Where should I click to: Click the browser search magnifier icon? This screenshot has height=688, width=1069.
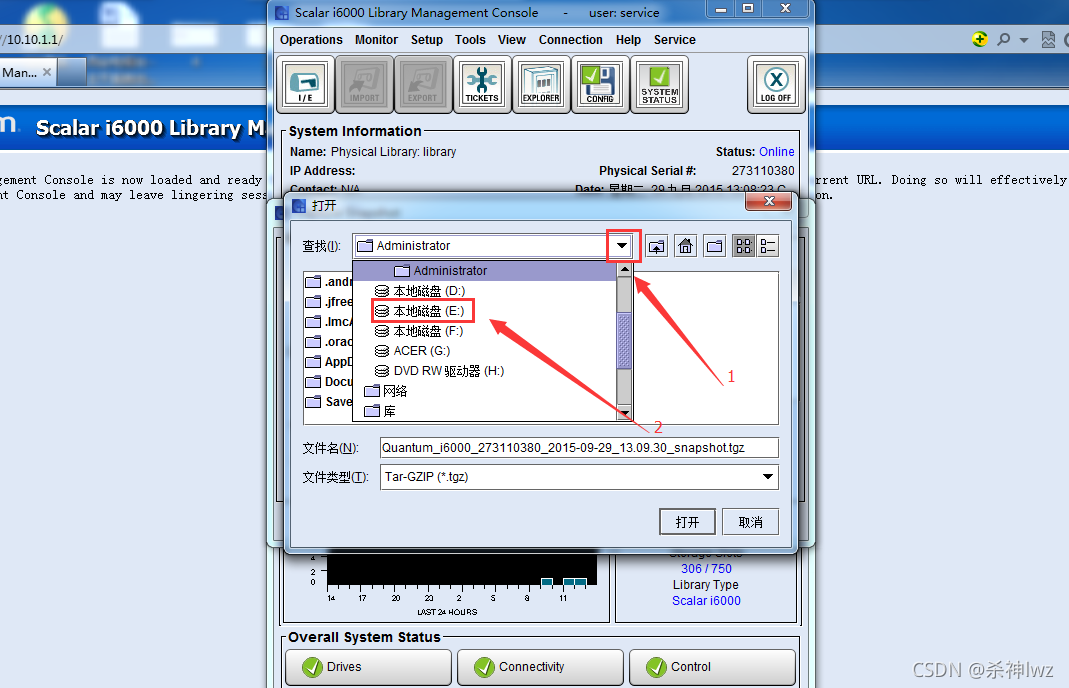[1004, 40]
